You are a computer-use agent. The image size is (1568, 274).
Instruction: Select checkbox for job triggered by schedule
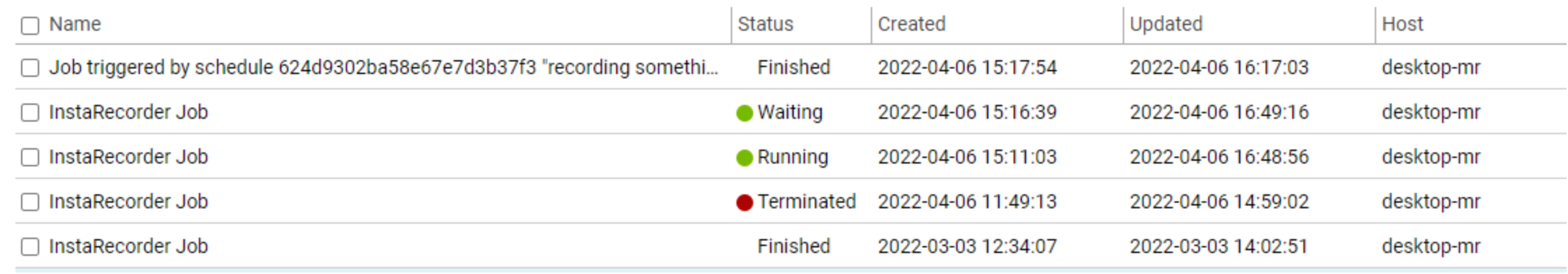(x=30, y=68)
